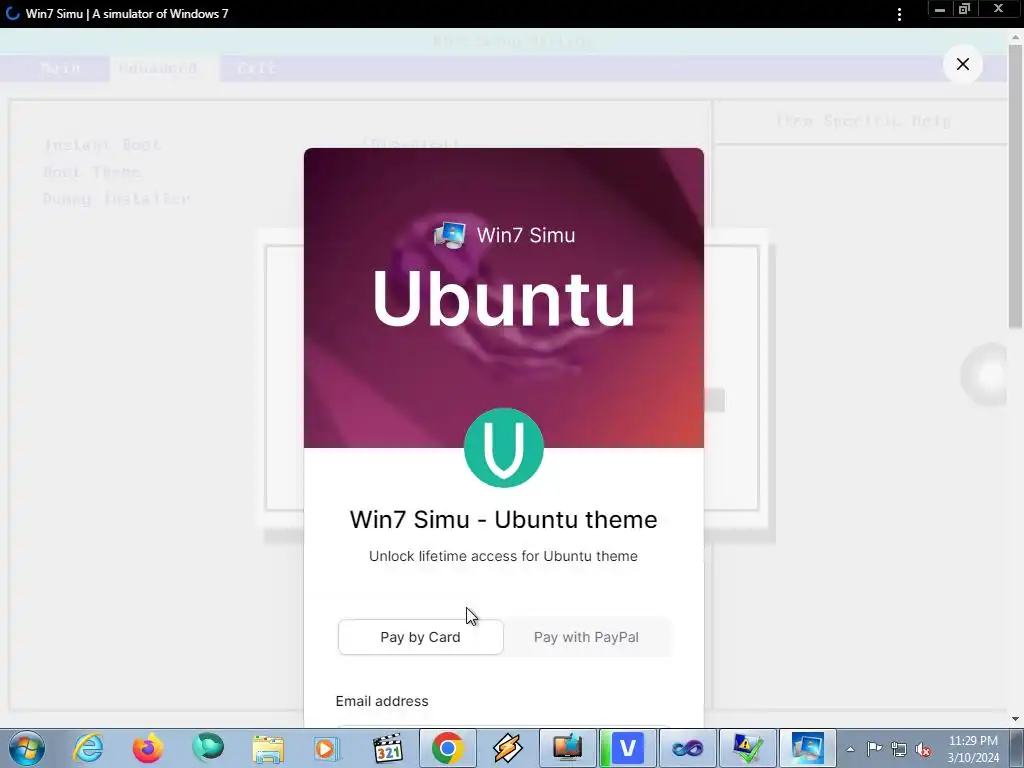The width and height of the screenshot is (1024, 768).
Task: Open the clock showing 11:29 PM
Action: (973, 749)
